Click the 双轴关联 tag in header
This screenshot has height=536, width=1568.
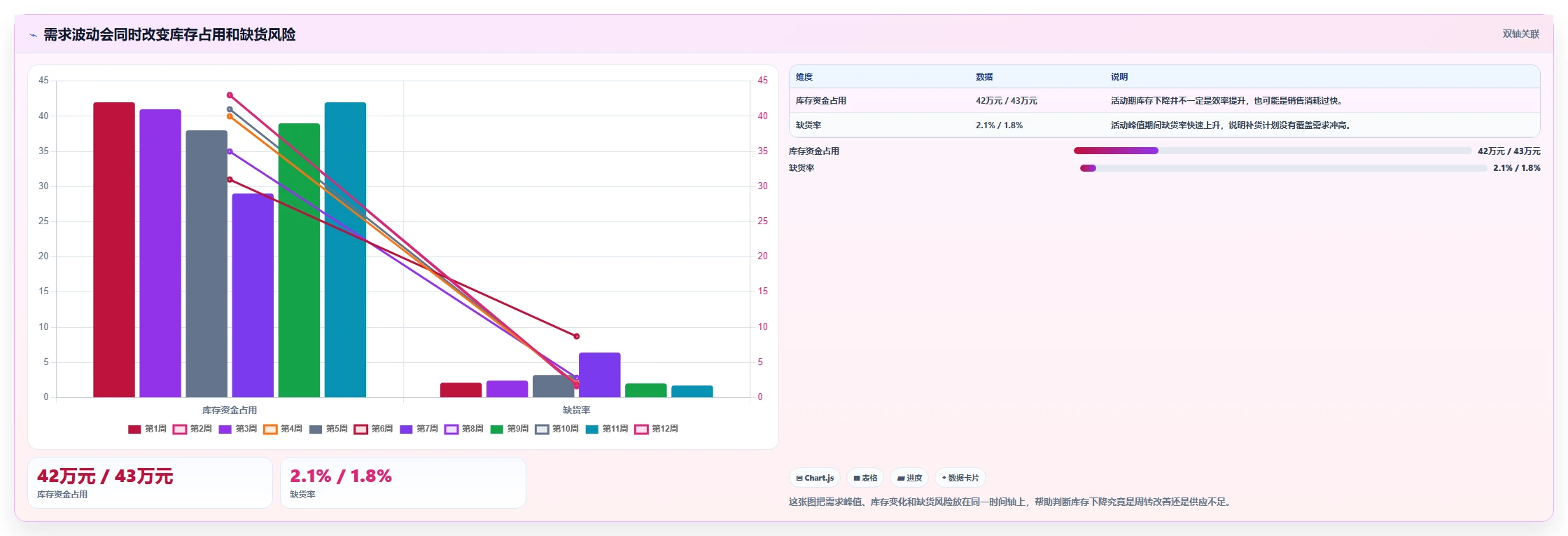[x=1520, y=34]
